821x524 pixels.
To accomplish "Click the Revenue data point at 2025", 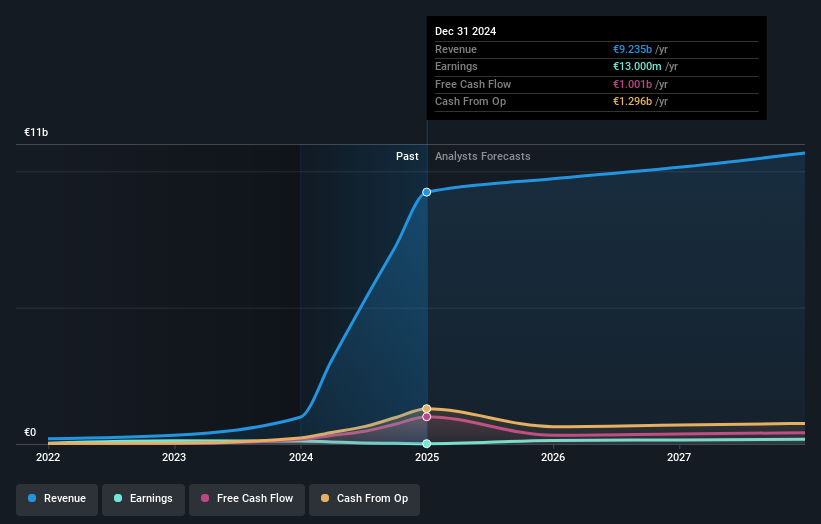I will pyautogui.click(x=427, y=192).
